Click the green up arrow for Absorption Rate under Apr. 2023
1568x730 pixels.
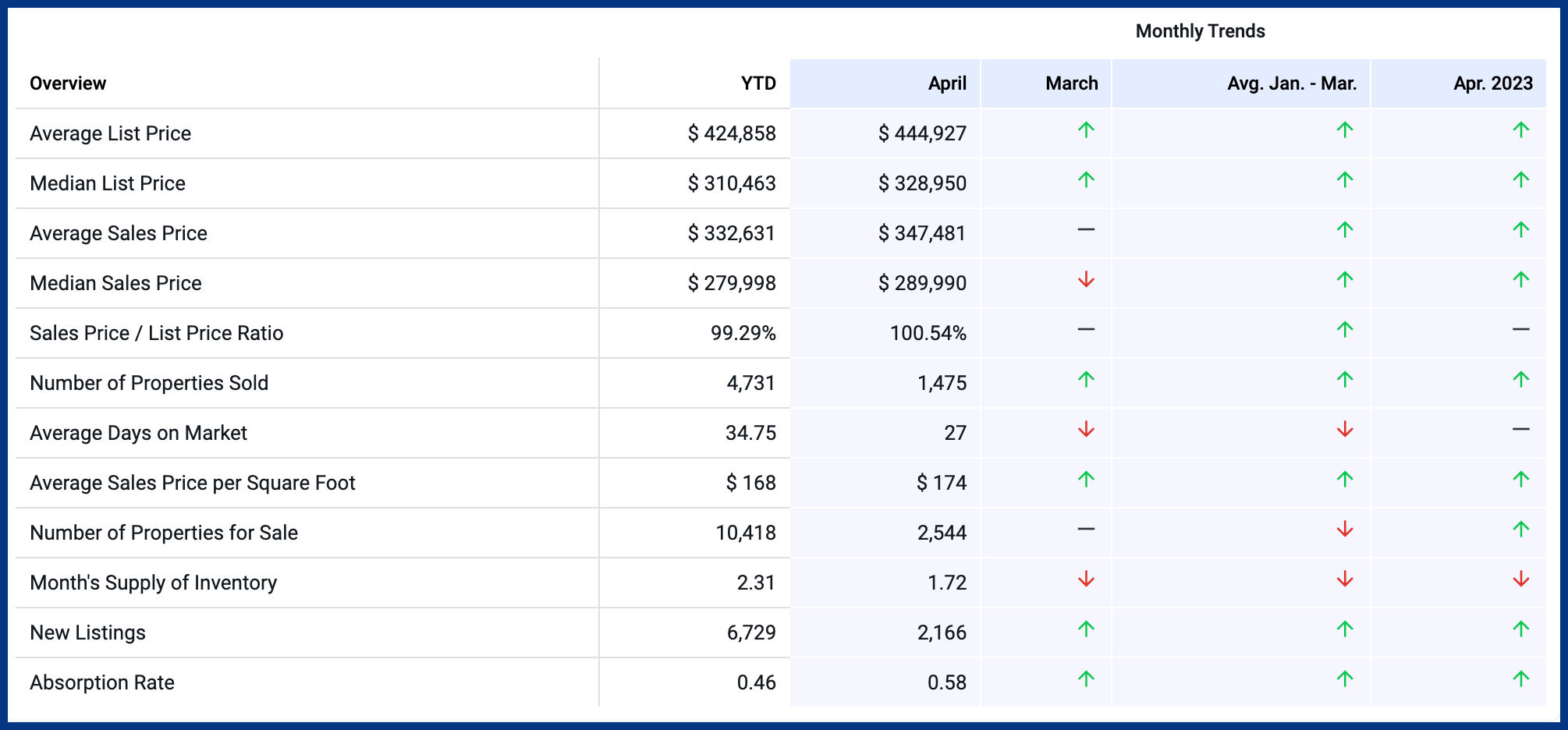coord(1520,679)
